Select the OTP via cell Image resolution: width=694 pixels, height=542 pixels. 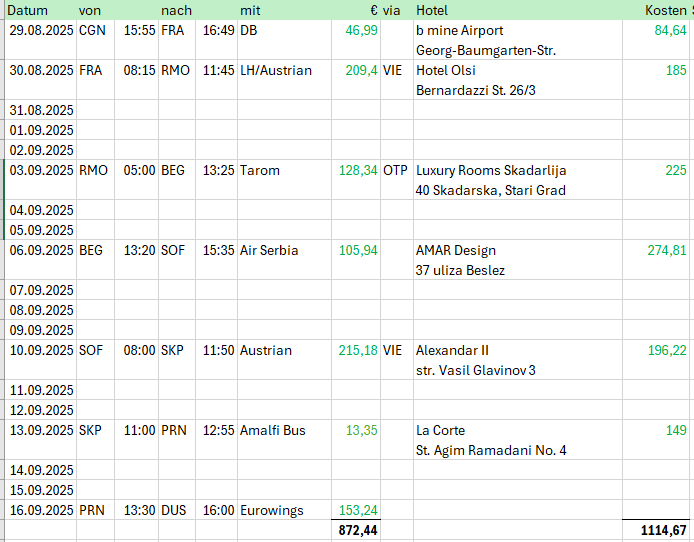(x=397, y=180)
